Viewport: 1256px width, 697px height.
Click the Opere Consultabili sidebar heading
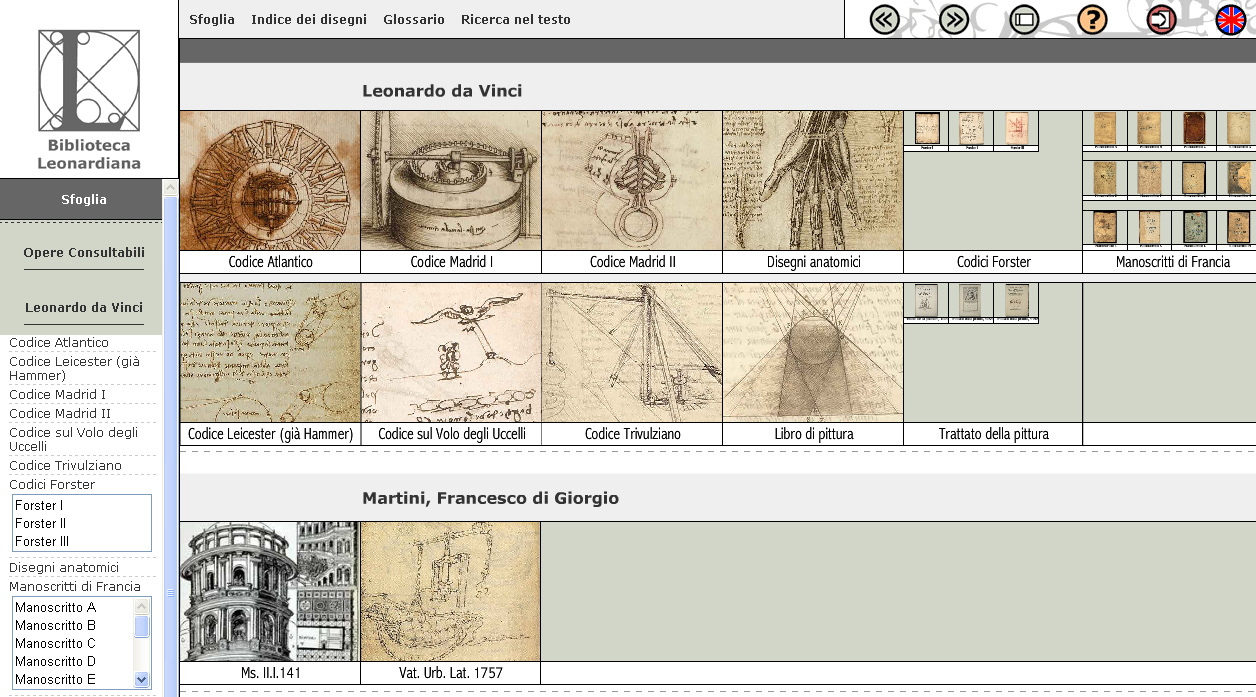point(84,252)
